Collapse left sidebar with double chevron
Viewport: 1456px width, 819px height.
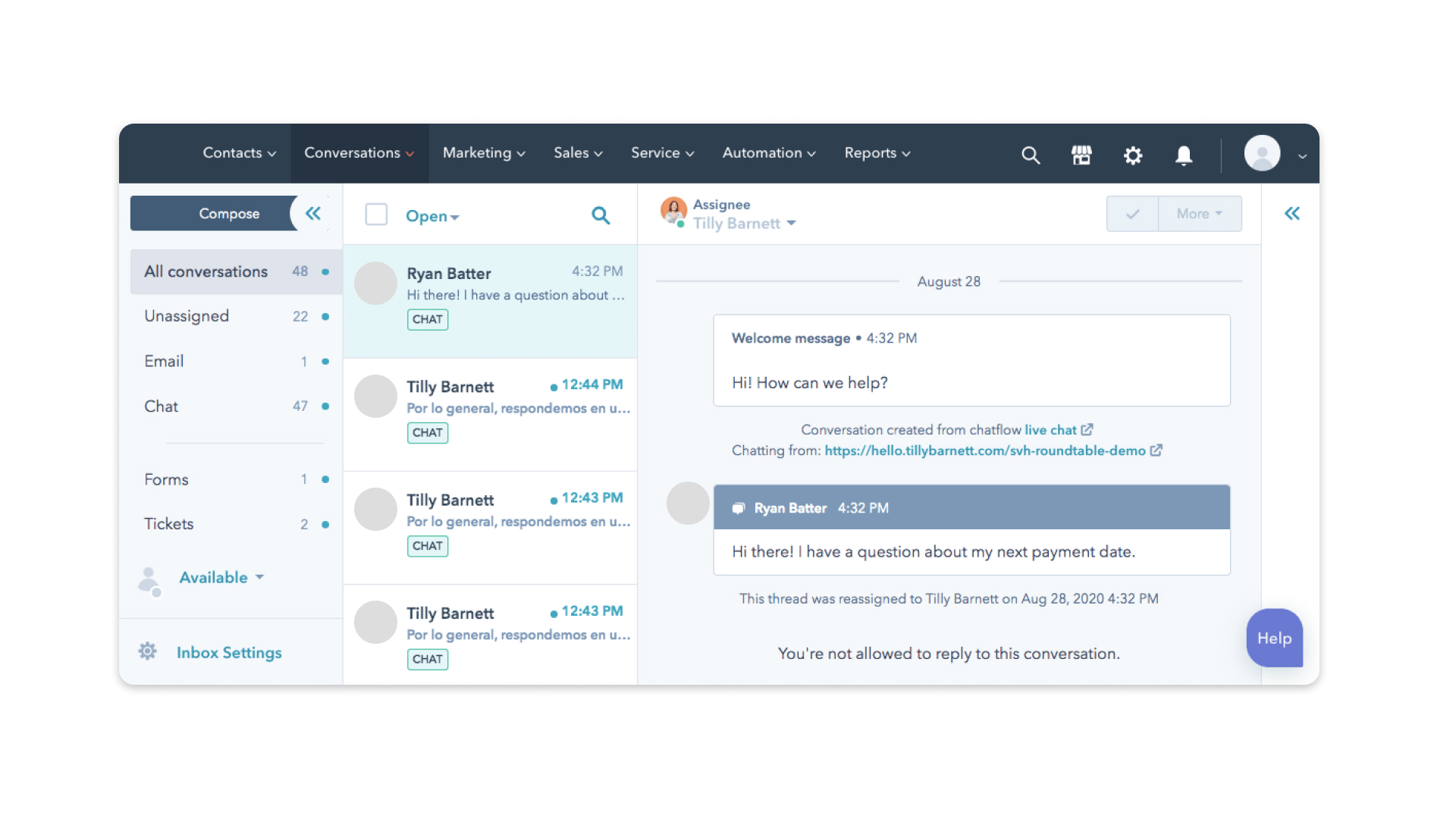313,214
